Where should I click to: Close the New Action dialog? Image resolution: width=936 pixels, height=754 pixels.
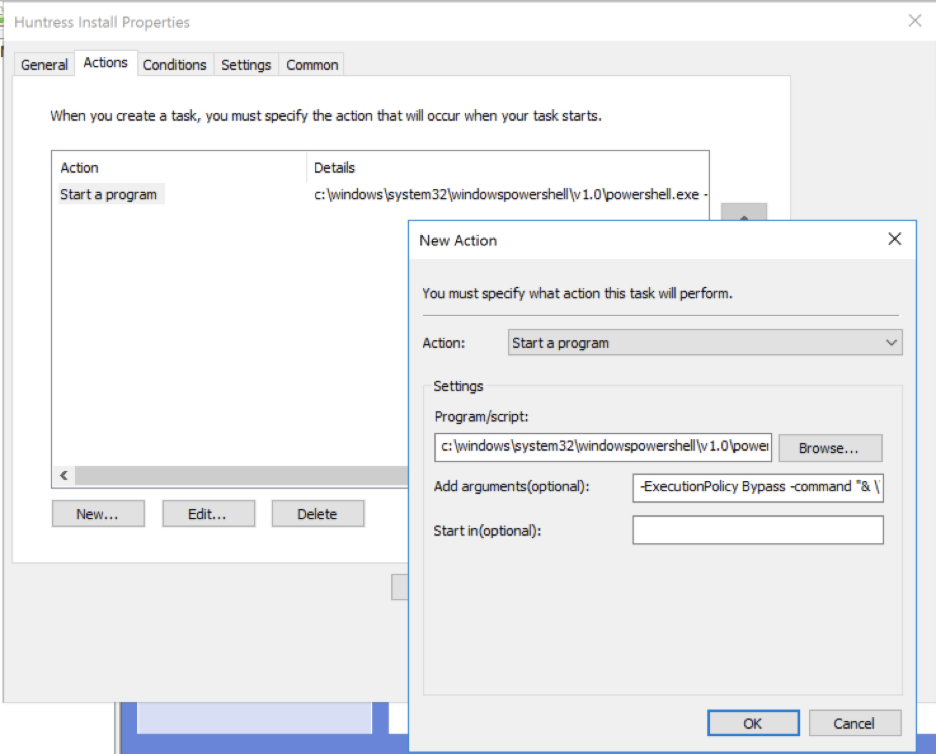(894, 239)
